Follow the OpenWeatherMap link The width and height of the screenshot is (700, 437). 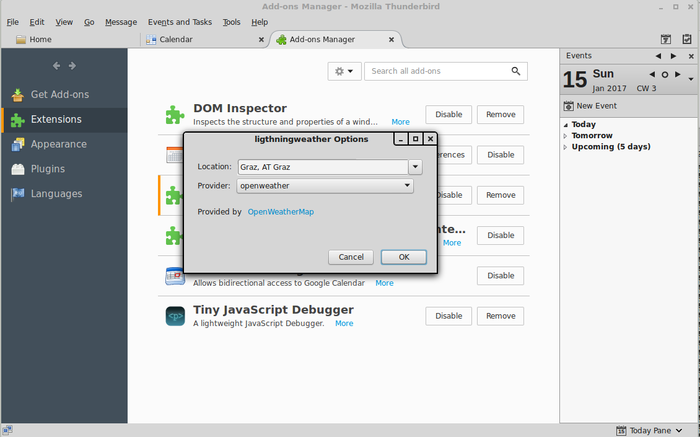tap(281, 212)
